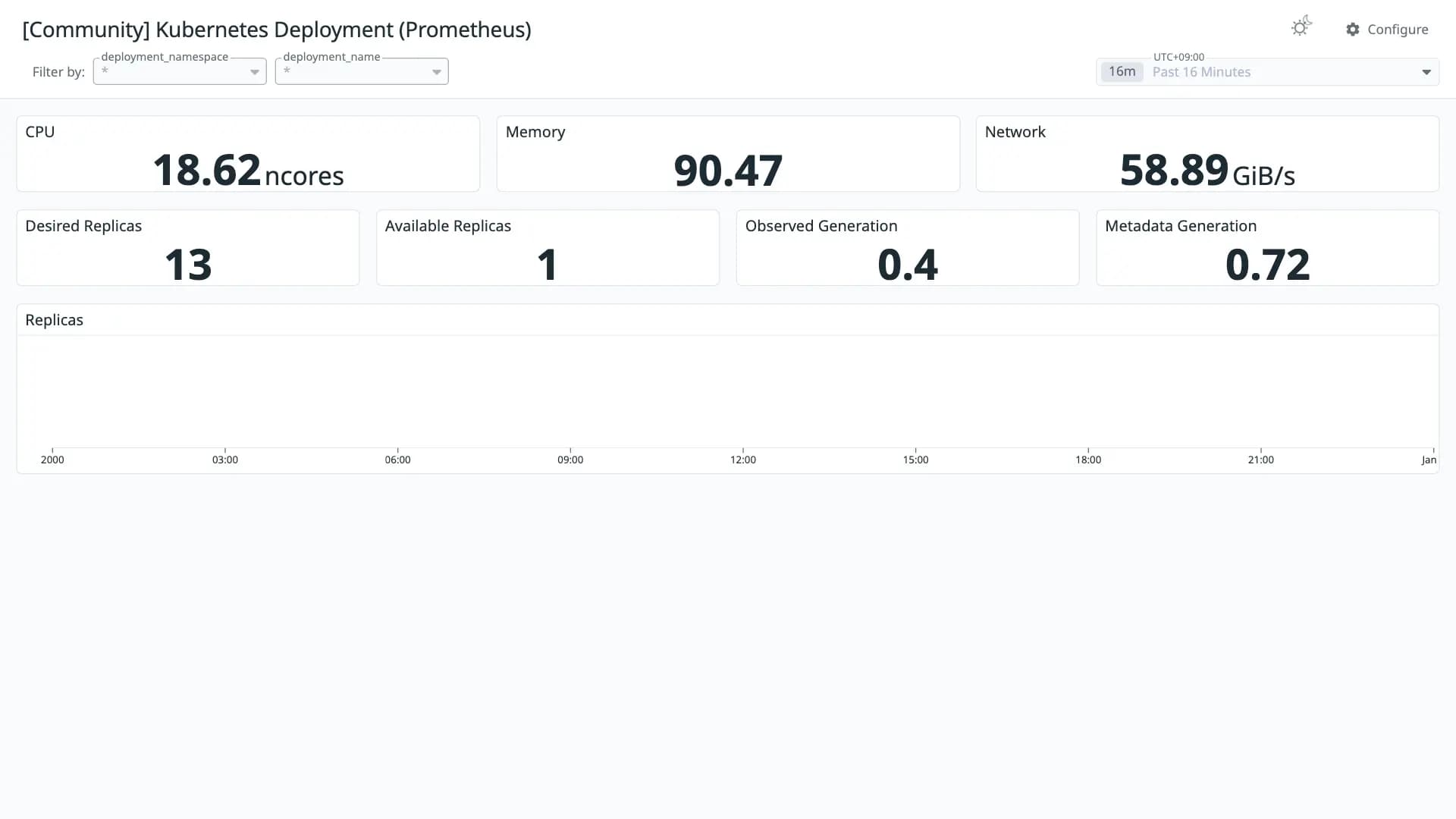Image resolution: width=1456 pixels, height=819 pixels.
Task: Click the Network widget title
Action: pyautogui.click(x=1015, y=132)
